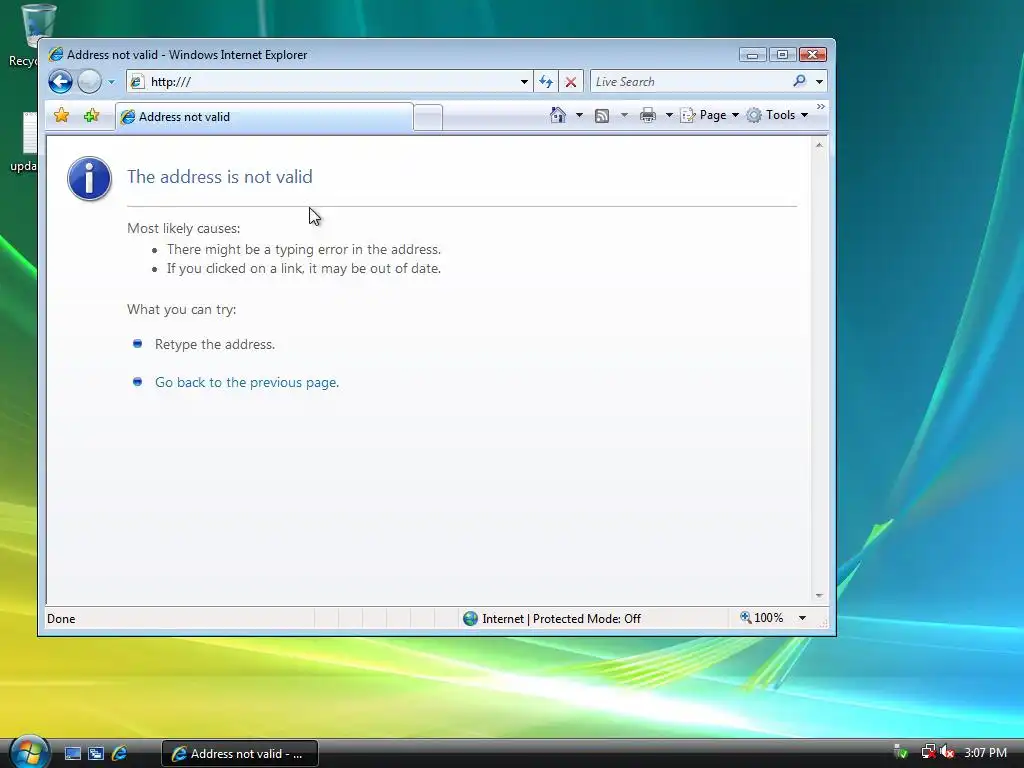The image size is (1024, 768).
Task: Close the Internet Explorer window
Action: [813, 55]
